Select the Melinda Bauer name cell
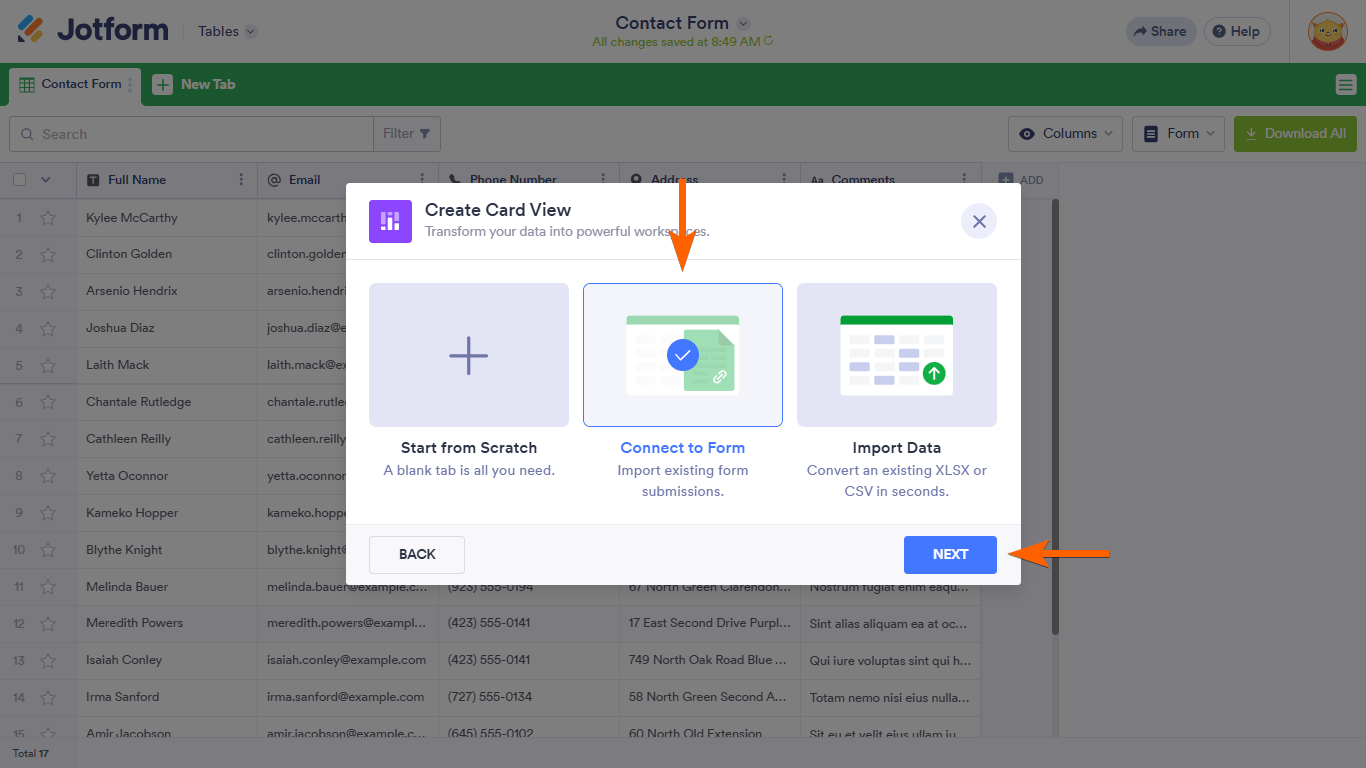 pyautogui.click(x=167, y=588)
